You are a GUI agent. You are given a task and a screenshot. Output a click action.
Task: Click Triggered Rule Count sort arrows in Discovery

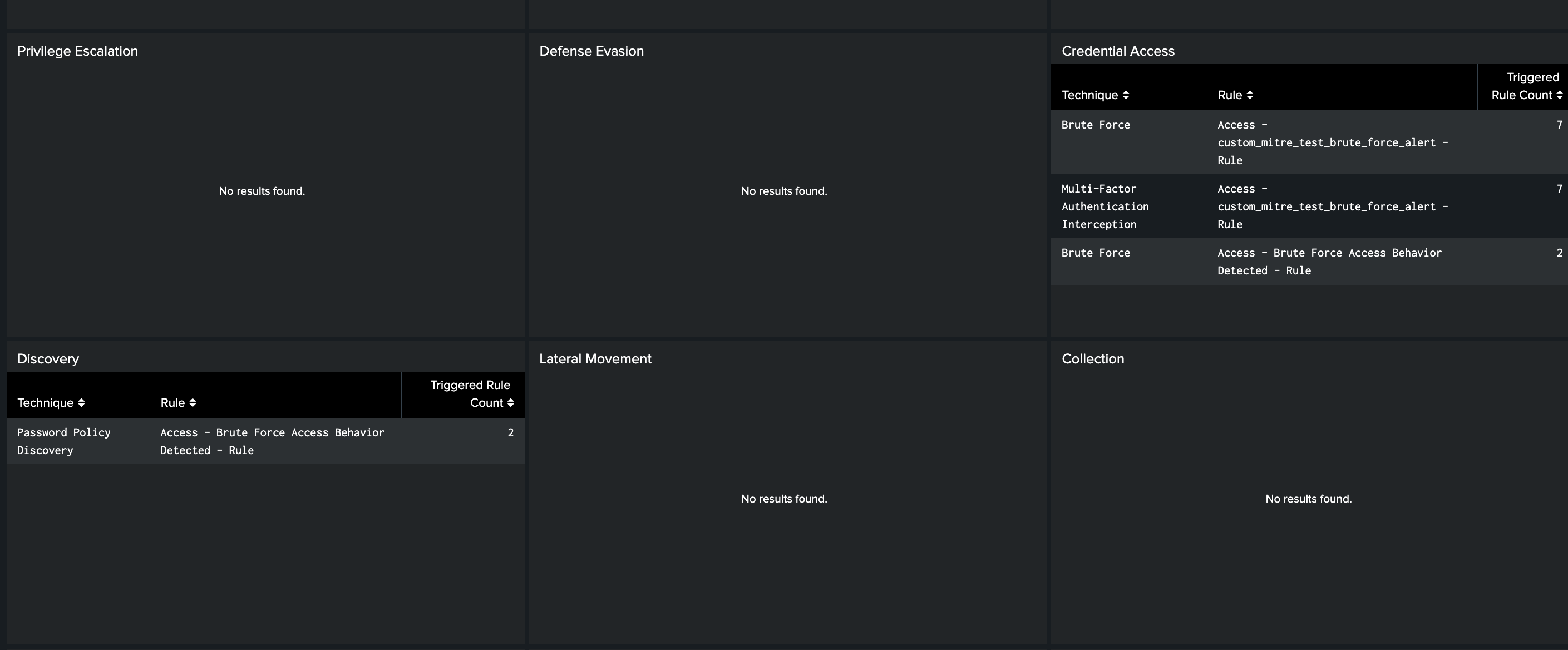click(510, 403)
